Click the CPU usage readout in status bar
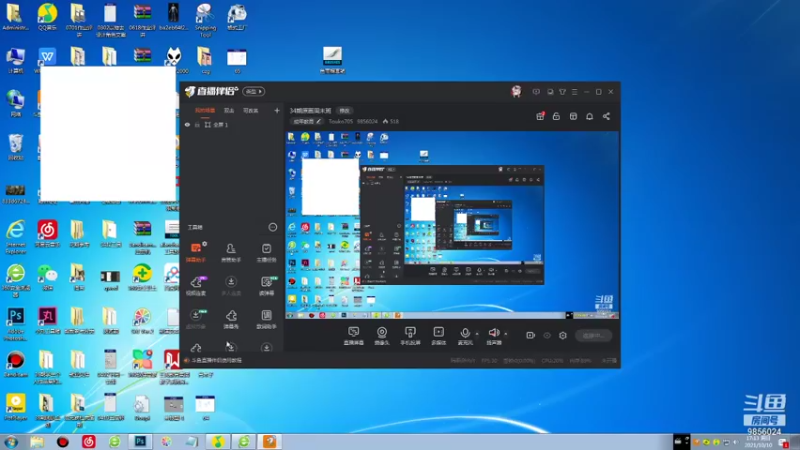Screen dimensions: 800x450 pos(552,361)
